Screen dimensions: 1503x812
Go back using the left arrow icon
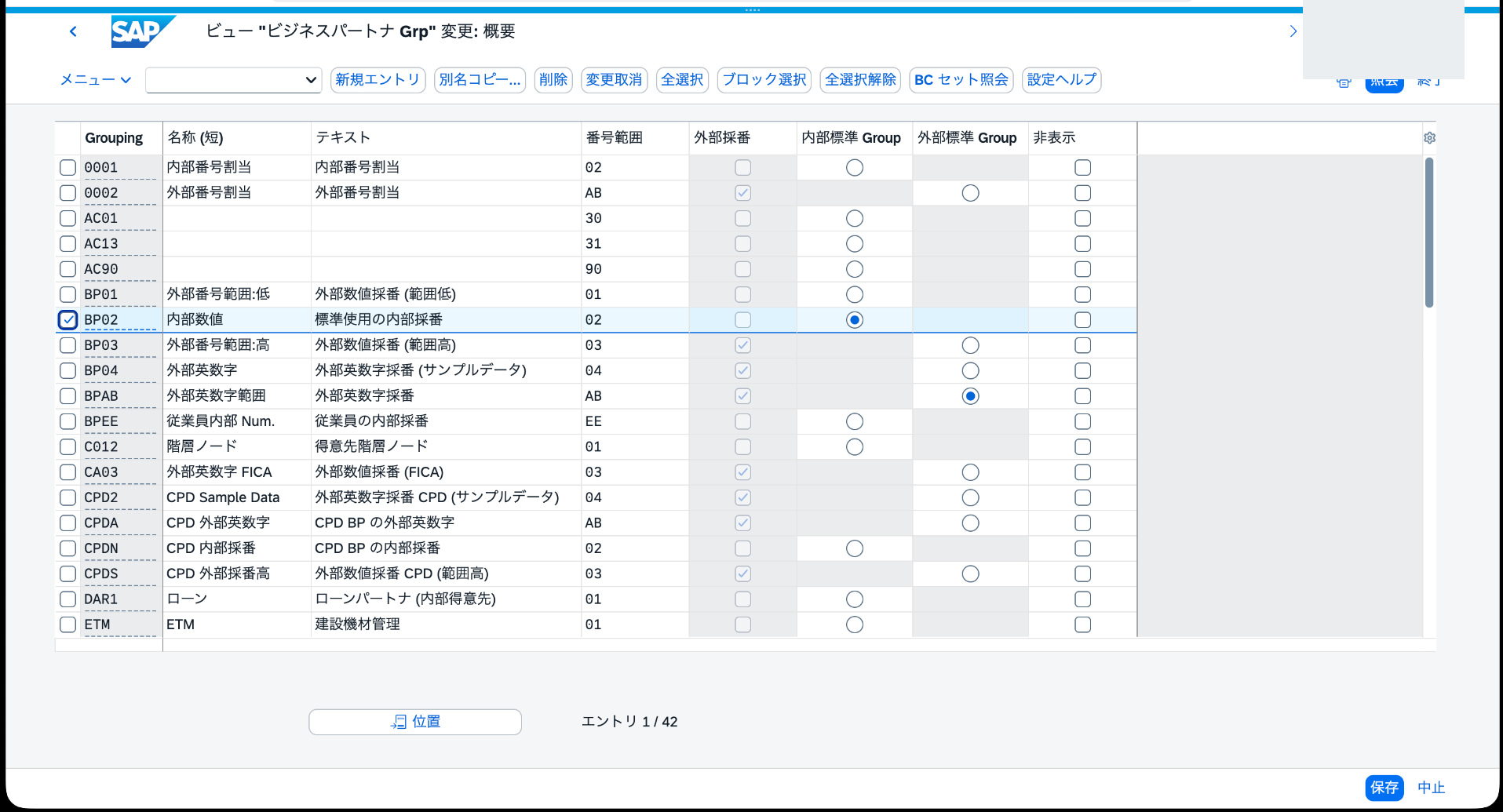73,31
